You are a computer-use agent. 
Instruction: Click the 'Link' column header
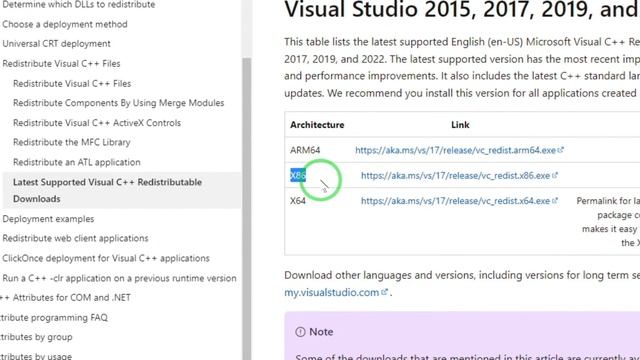click(460, 125)
